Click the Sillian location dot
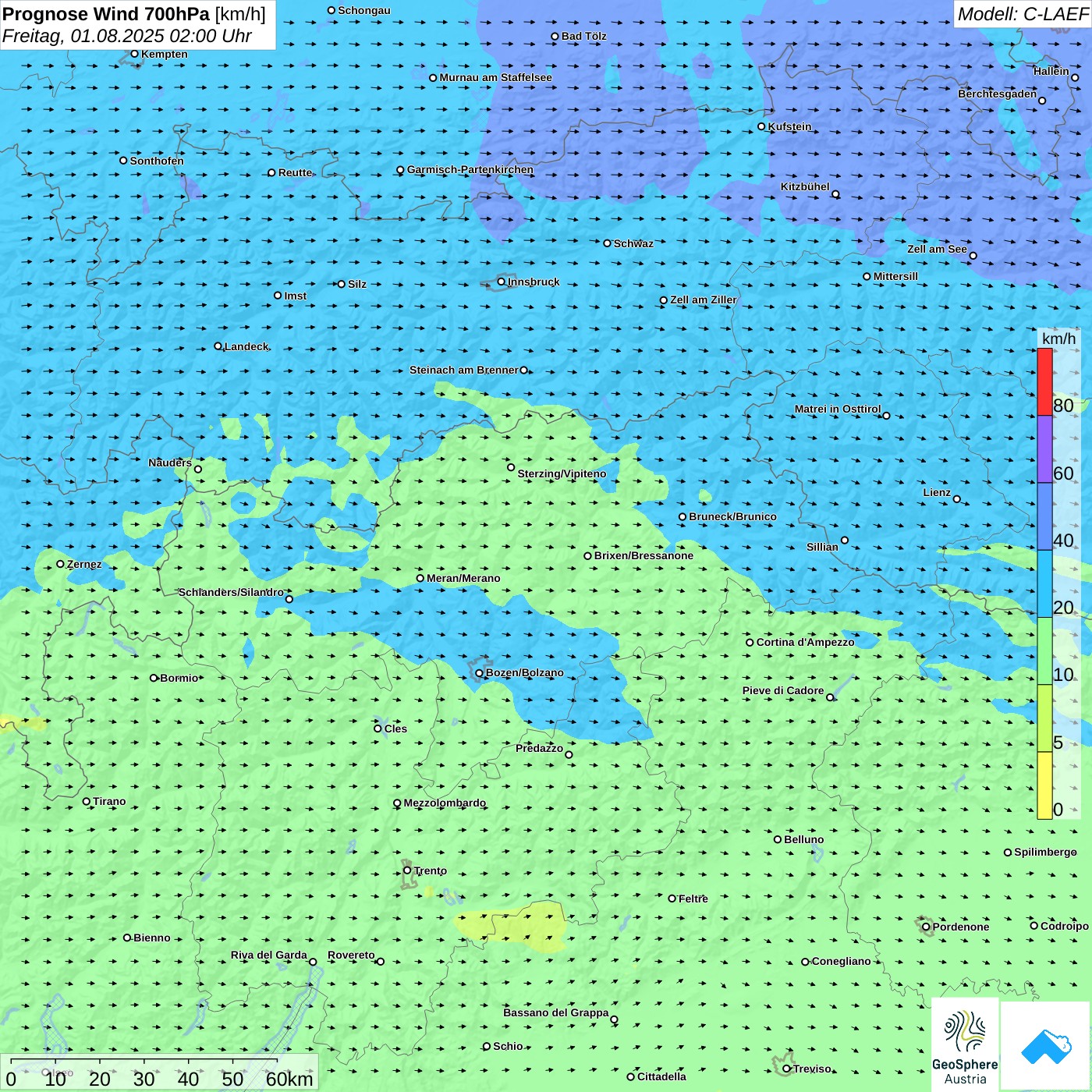This screenshot has height=1092, width=1092. click(x=845, y=540)
